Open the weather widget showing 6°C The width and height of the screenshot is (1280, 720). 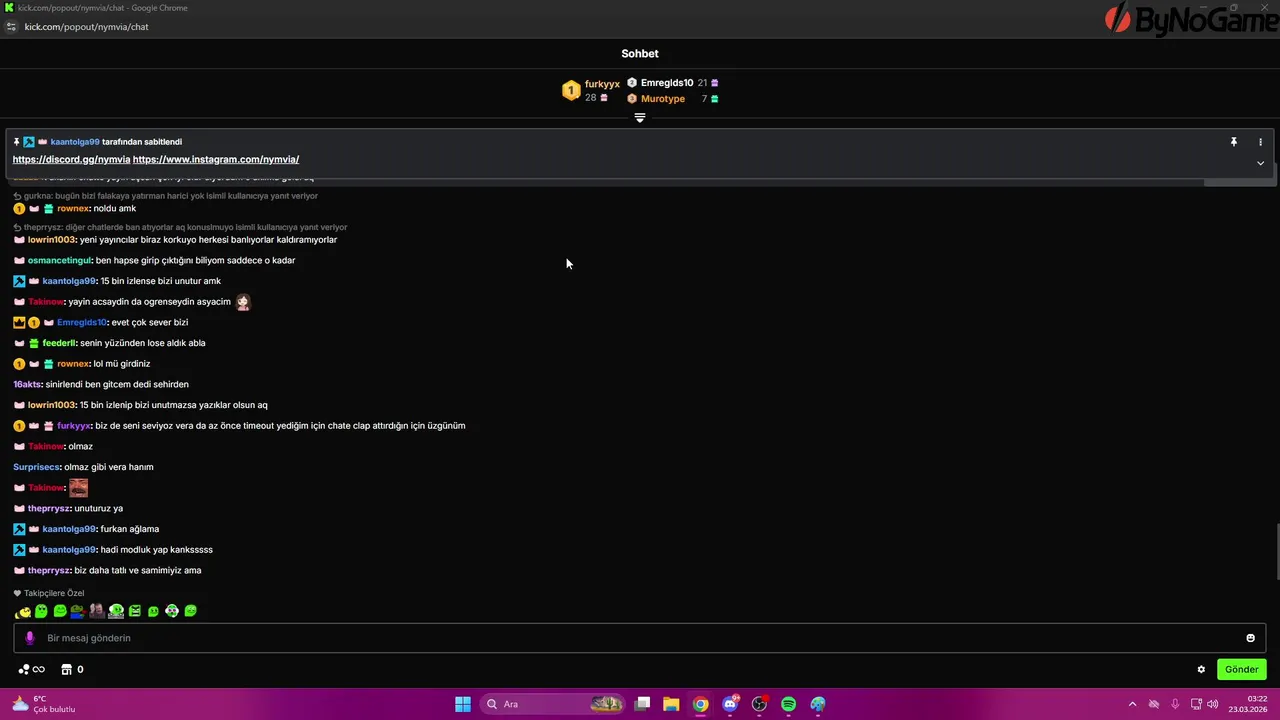click(43, 704)
